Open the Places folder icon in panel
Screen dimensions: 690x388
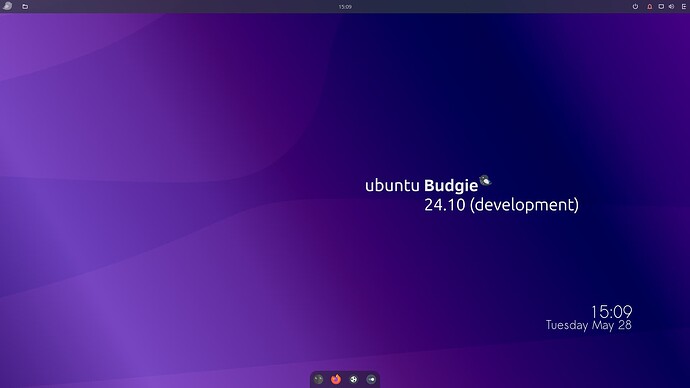[x=25, y=7]
